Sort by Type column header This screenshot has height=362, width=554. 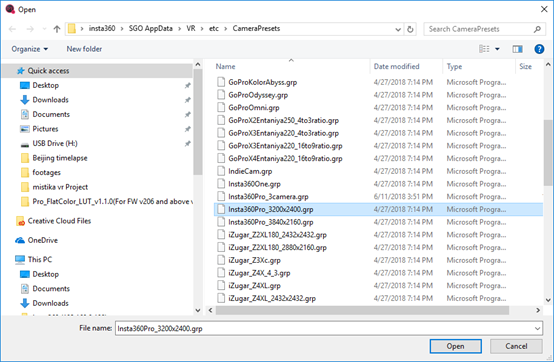point(454,66)
